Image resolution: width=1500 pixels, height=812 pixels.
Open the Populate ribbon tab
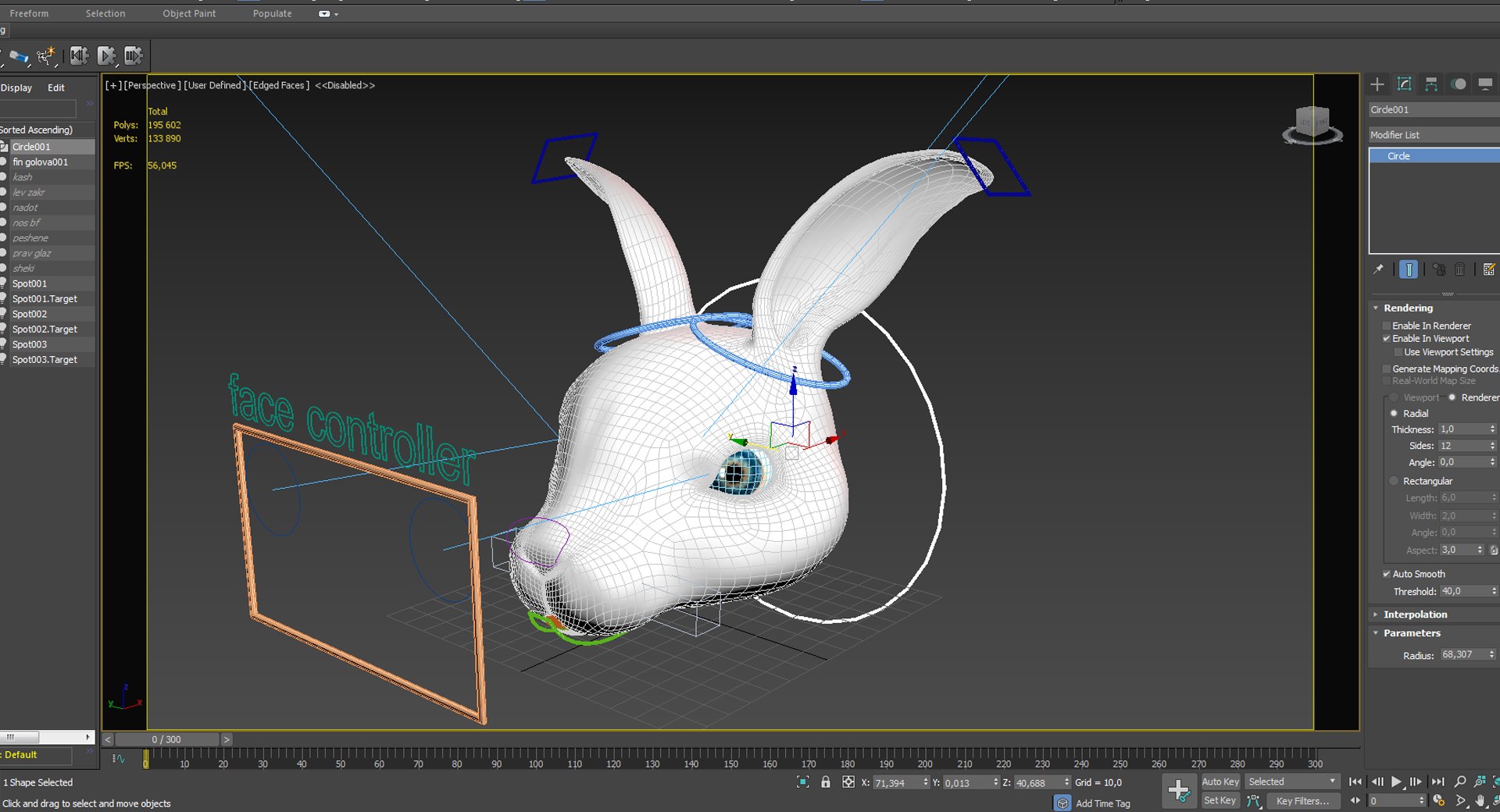(x=272, y=13)
